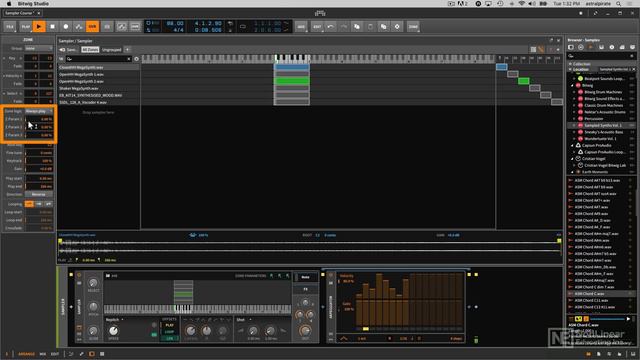Open macOS Spotlight search icon
This screenshot has height=360, width=640.
[619, 3]
